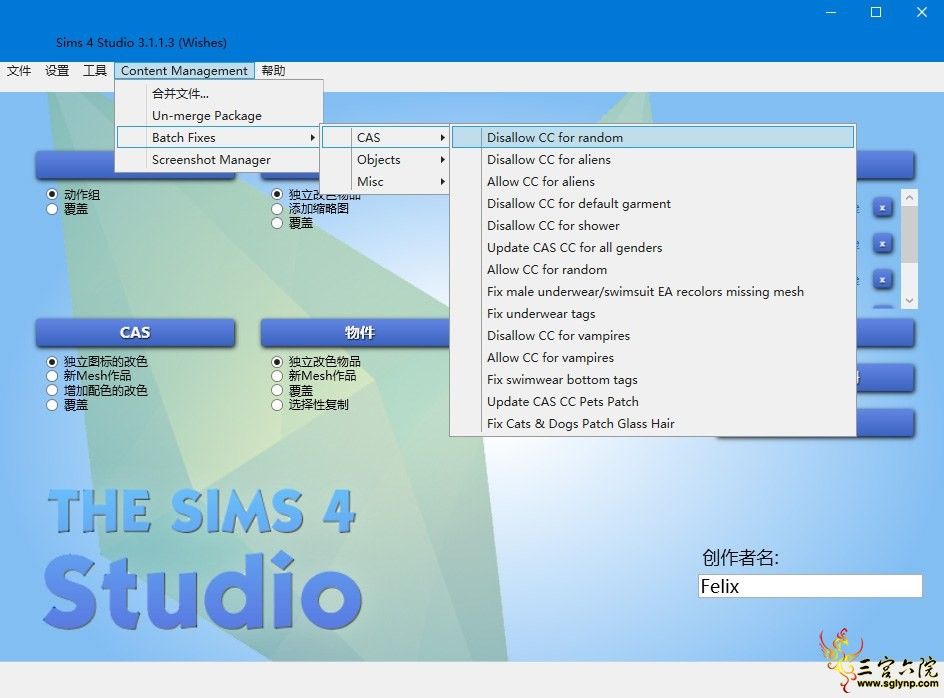Select the 动作组 radio button

point(52,194)
